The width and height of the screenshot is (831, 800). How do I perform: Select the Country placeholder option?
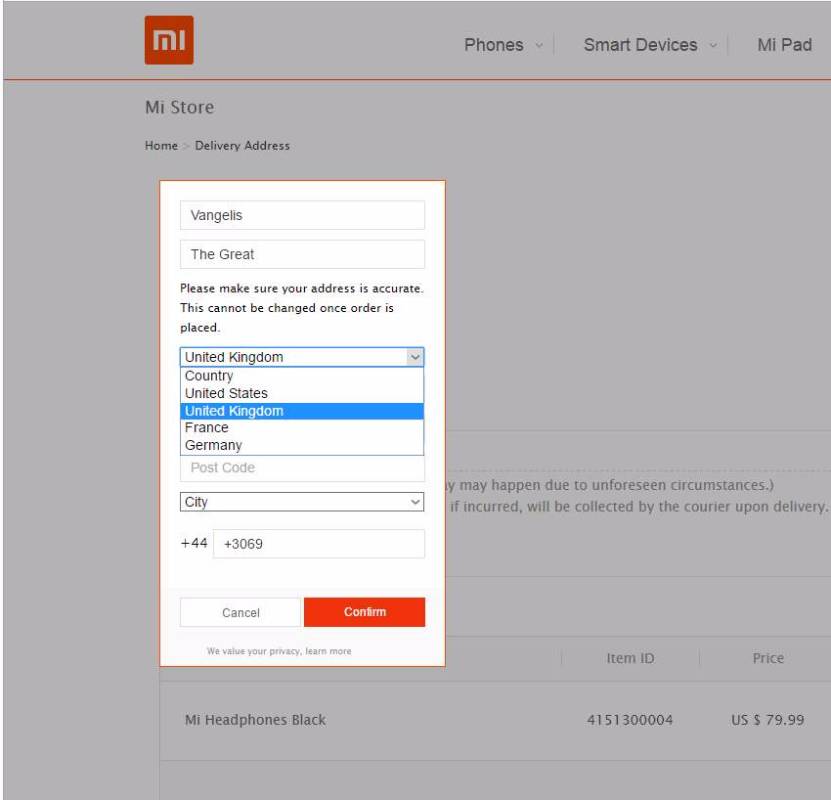pos(302,376)
